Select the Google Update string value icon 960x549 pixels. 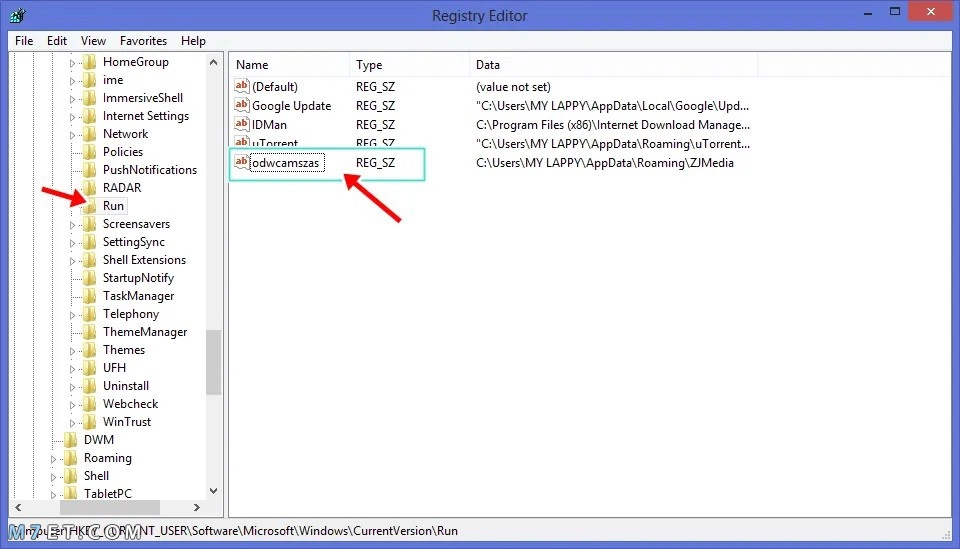[242, 105]
